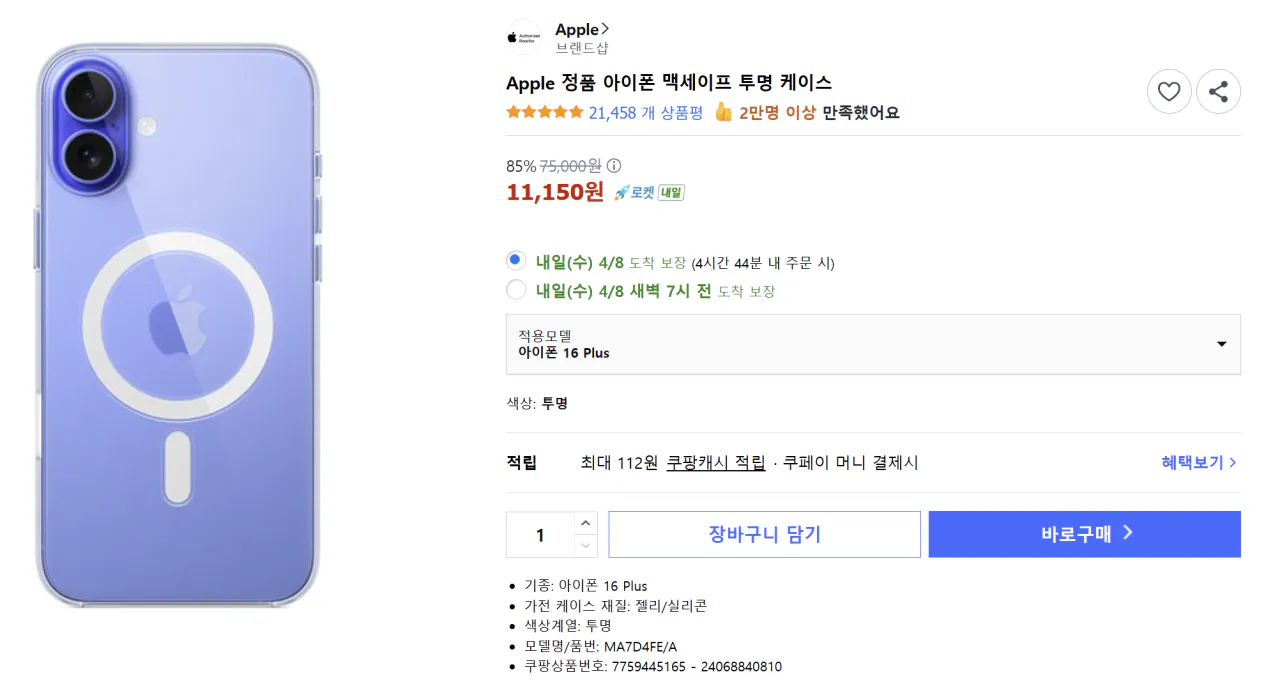Increase quantity with up stepper arrow

(x=586, y=522)
